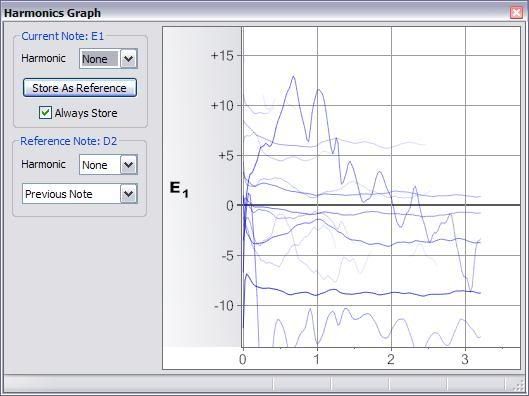
Task: Click the resize grip in status bar
Action: (x=517, y=384)
